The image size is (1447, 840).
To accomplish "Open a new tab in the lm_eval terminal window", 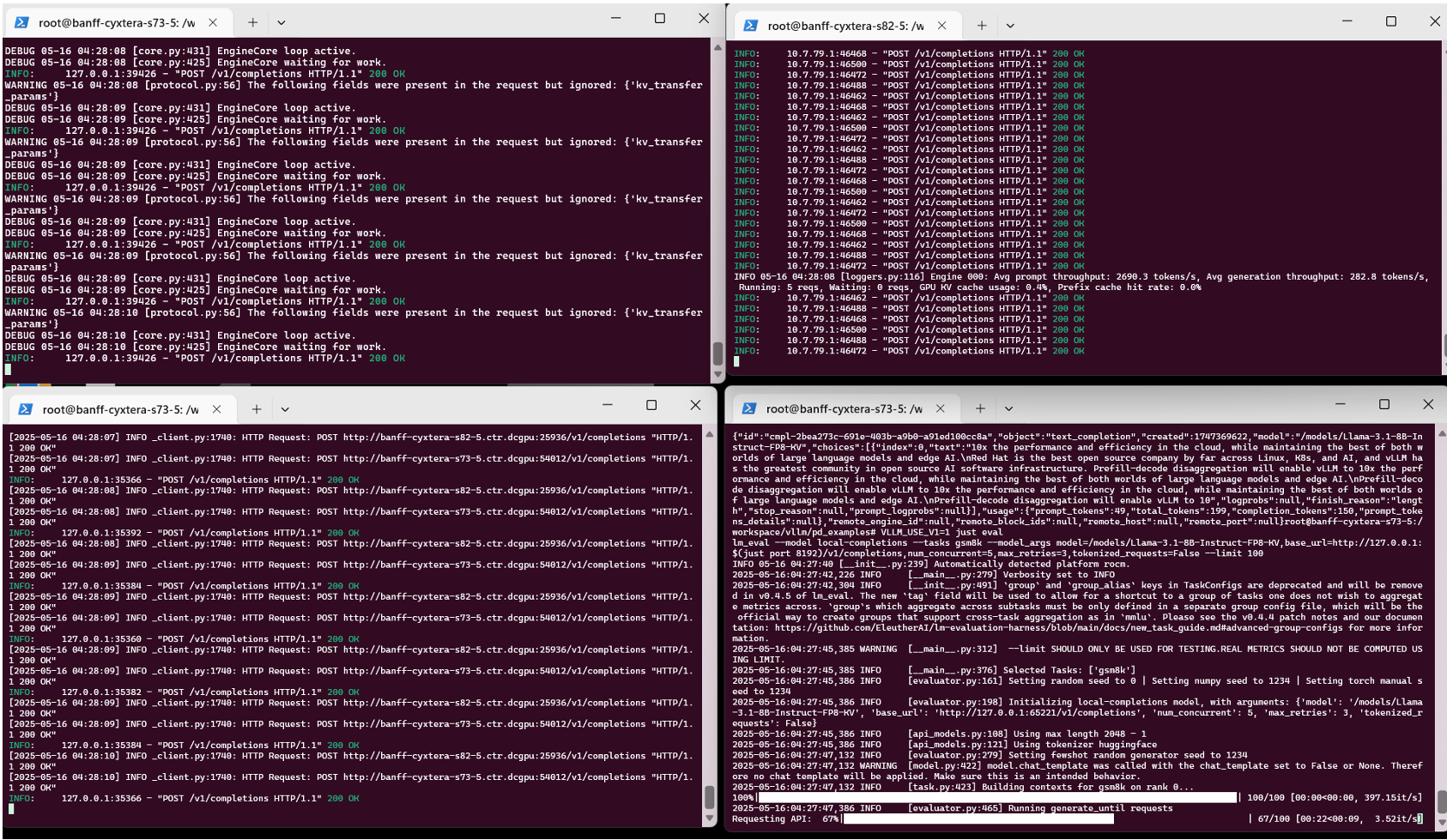I will point(980,408).
